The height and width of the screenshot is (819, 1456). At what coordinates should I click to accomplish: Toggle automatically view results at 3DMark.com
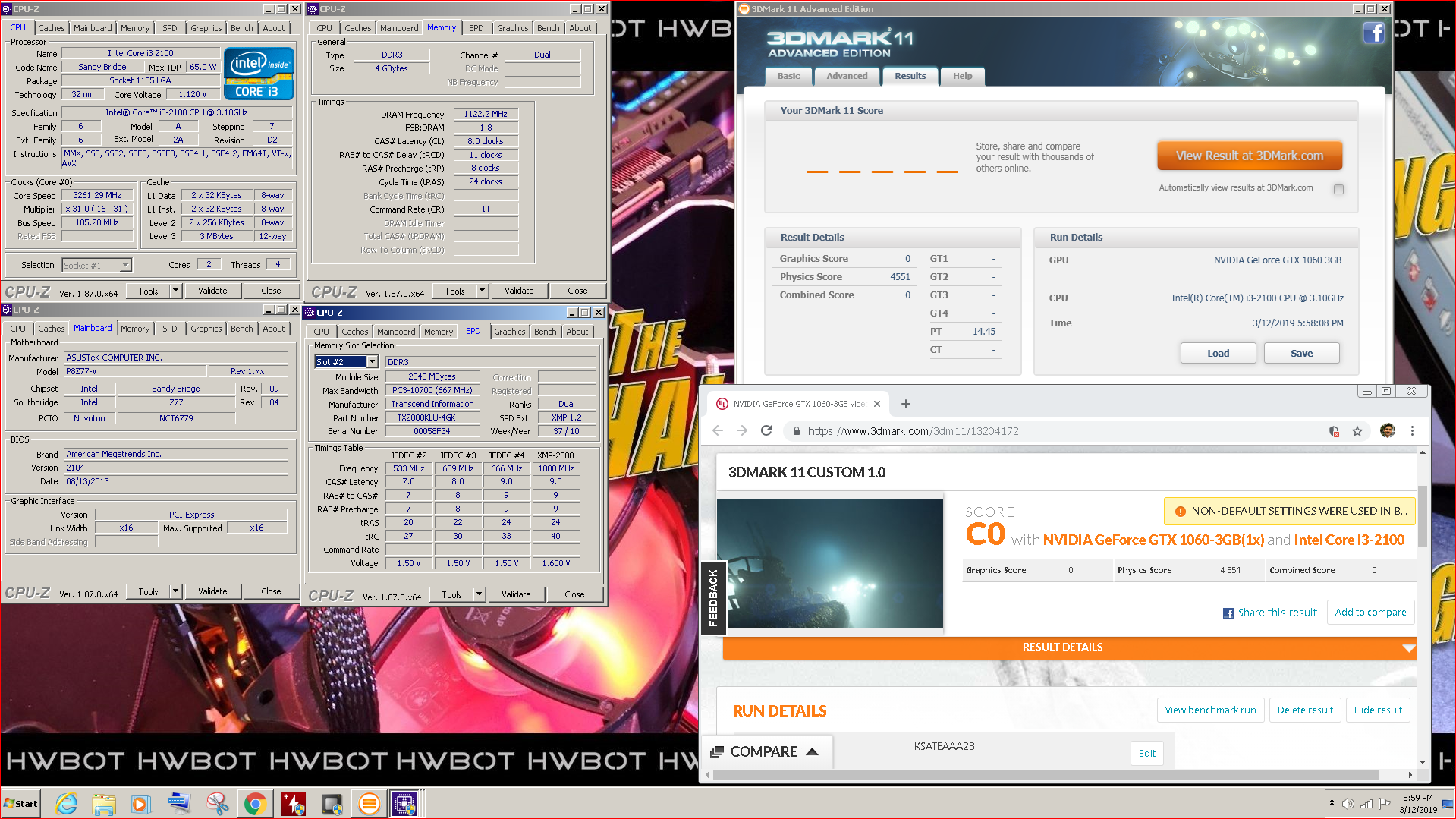(1338, 189)
